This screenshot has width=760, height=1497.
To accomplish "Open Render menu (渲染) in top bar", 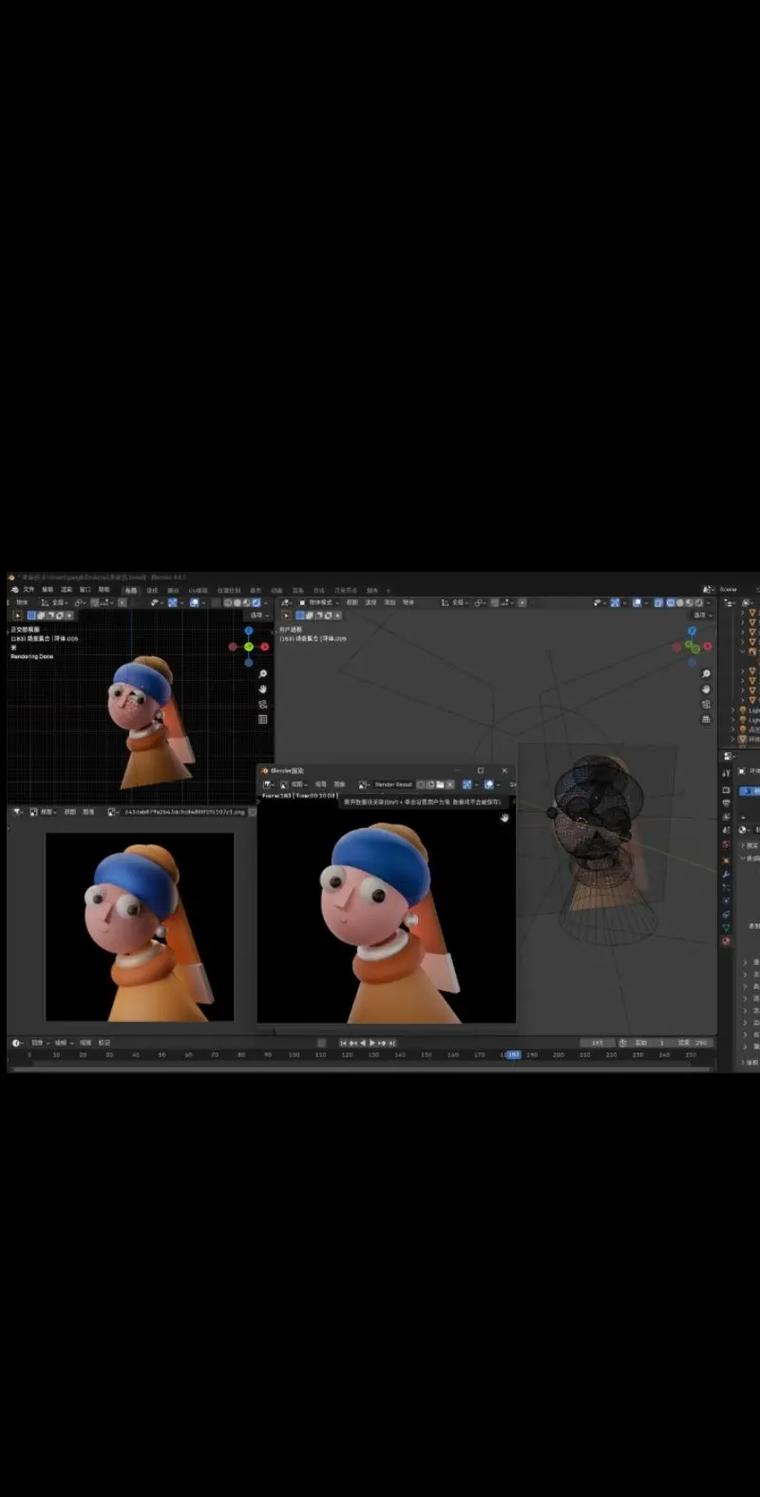I will pos(66,589).
